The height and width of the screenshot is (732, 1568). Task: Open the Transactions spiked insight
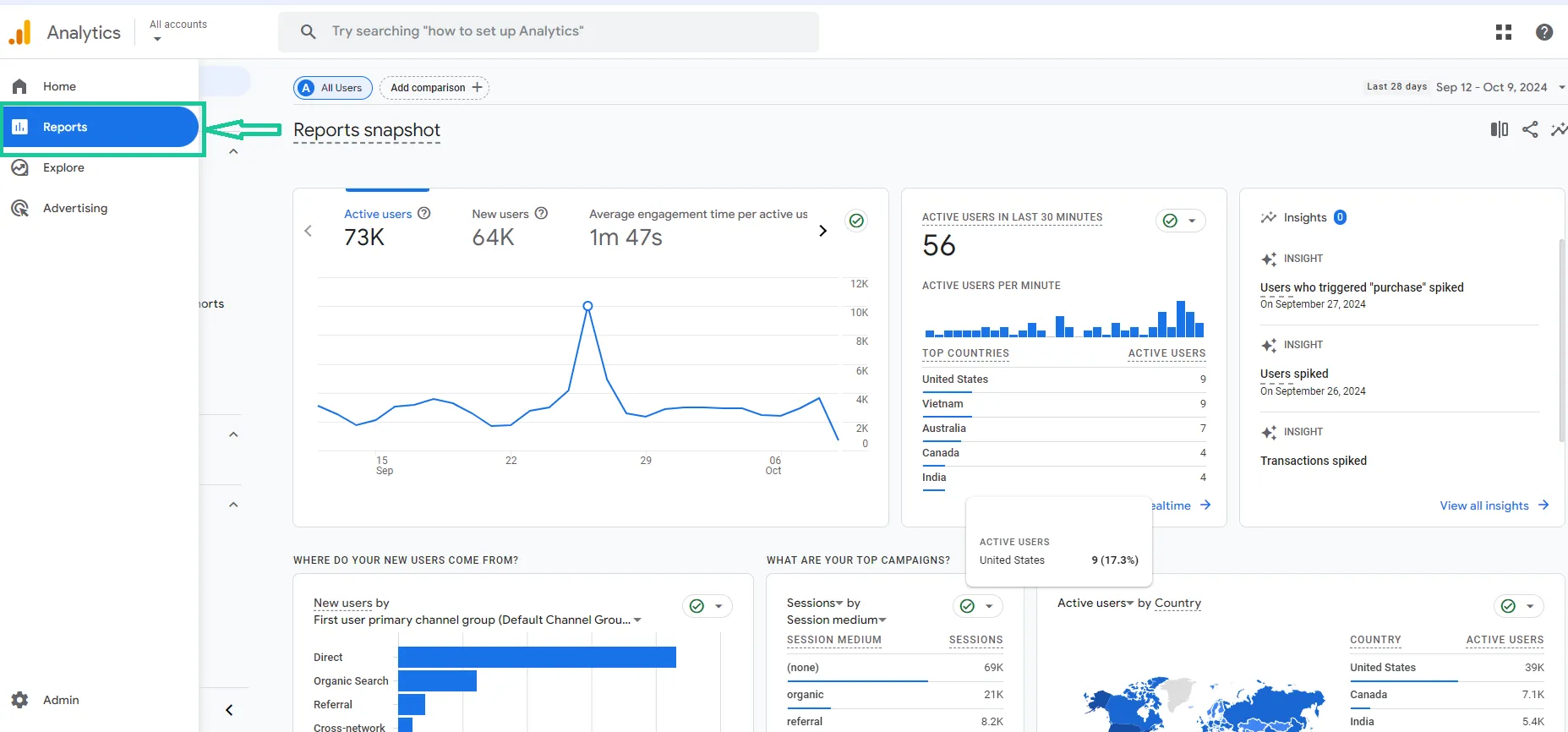click(1314, 461)
